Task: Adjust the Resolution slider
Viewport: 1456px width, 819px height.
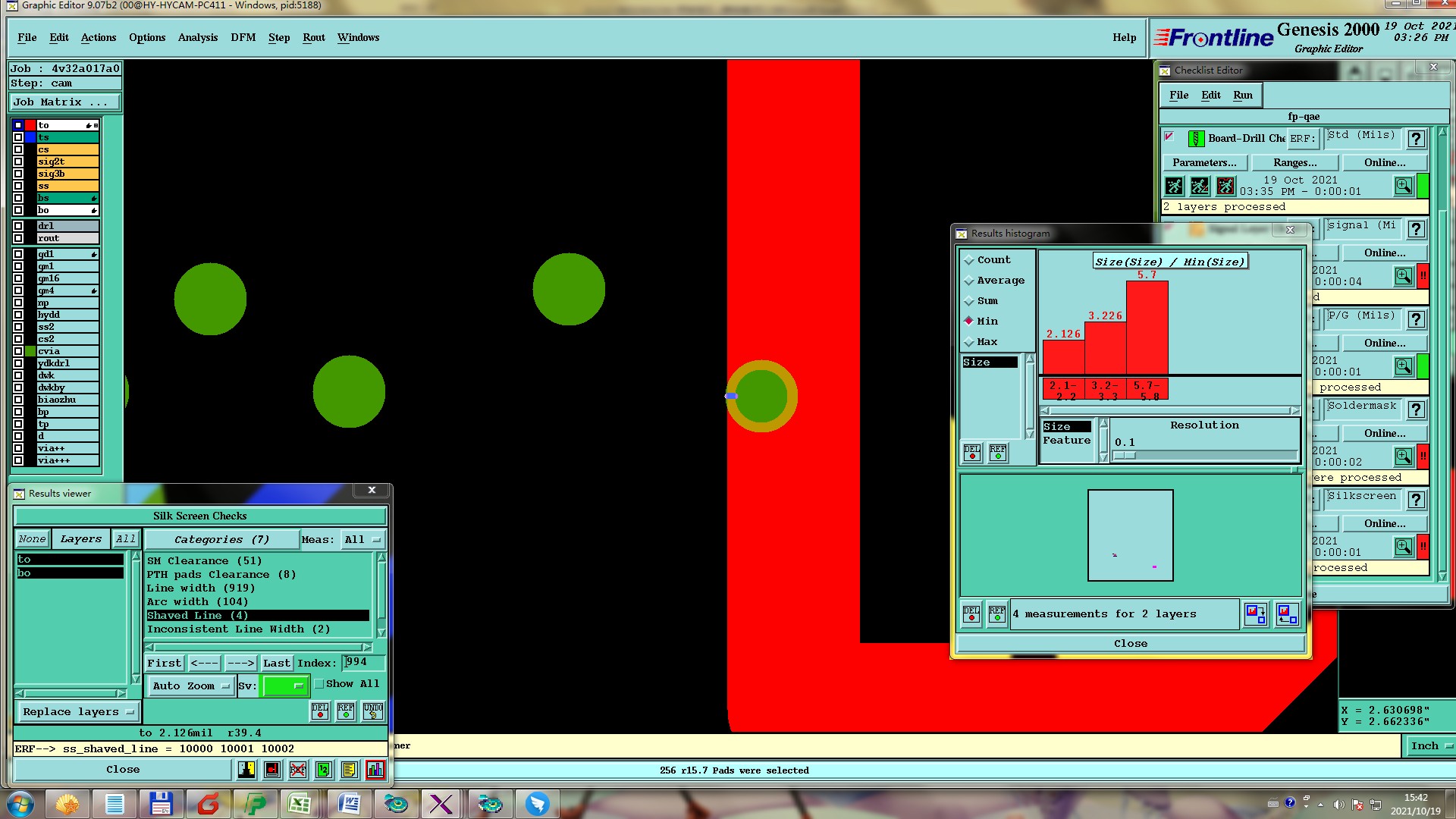Action: coord(1125,456)
